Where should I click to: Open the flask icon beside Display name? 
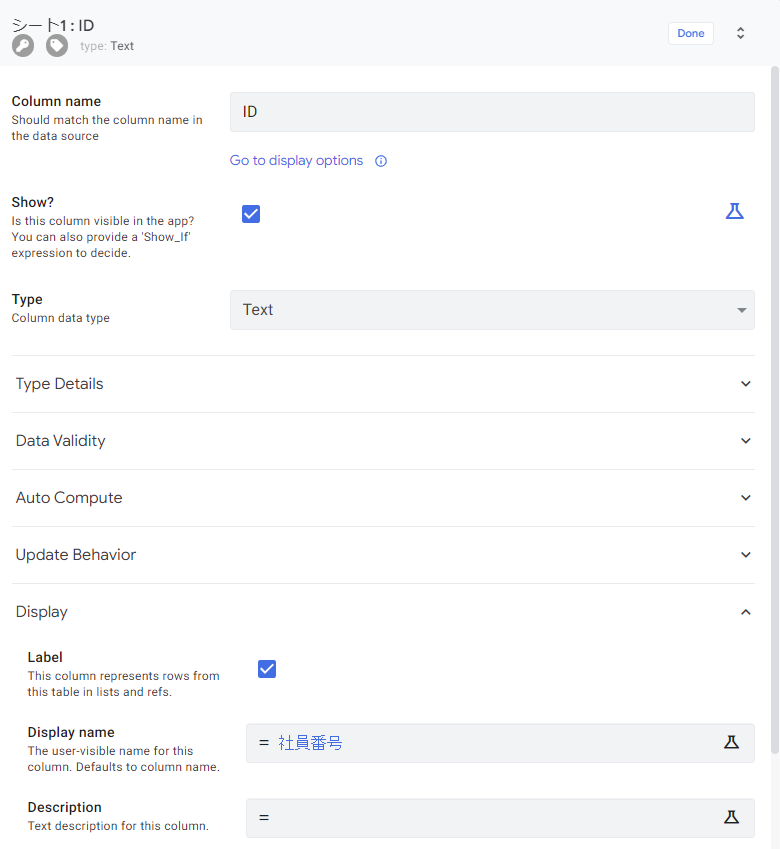tap(731, 742)
